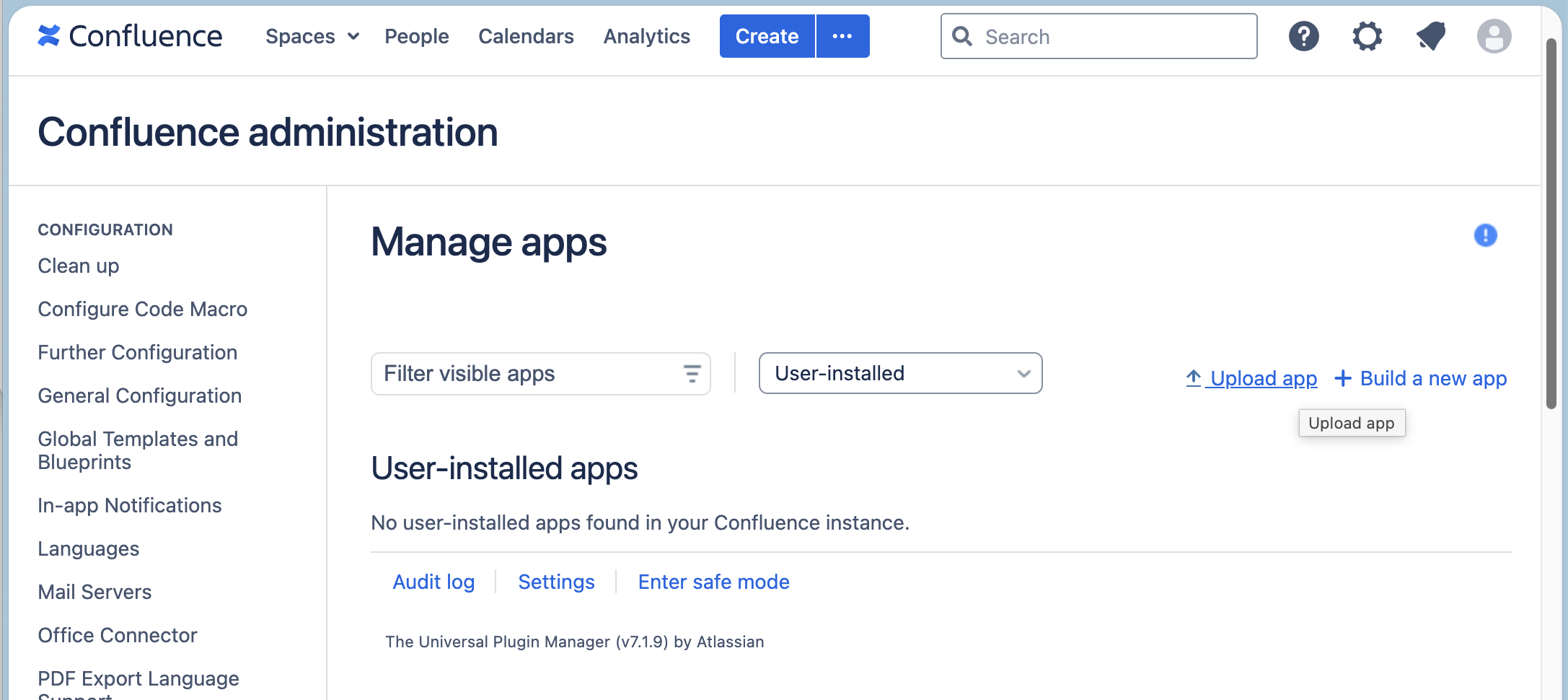Open your profile avatar
Image resolution: width=1568 pixels, height=700 pixels.
pos(1494,36)
